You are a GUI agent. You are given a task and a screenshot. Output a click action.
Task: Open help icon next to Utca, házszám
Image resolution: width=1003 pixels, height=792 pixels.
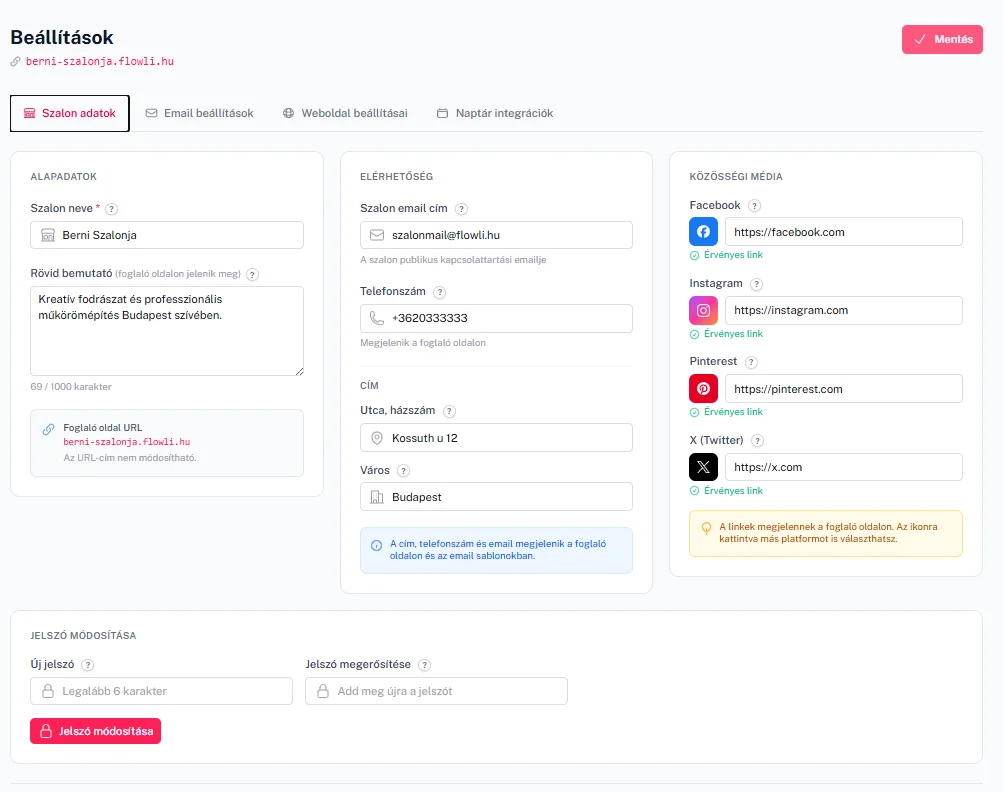[x=449, y=411]
